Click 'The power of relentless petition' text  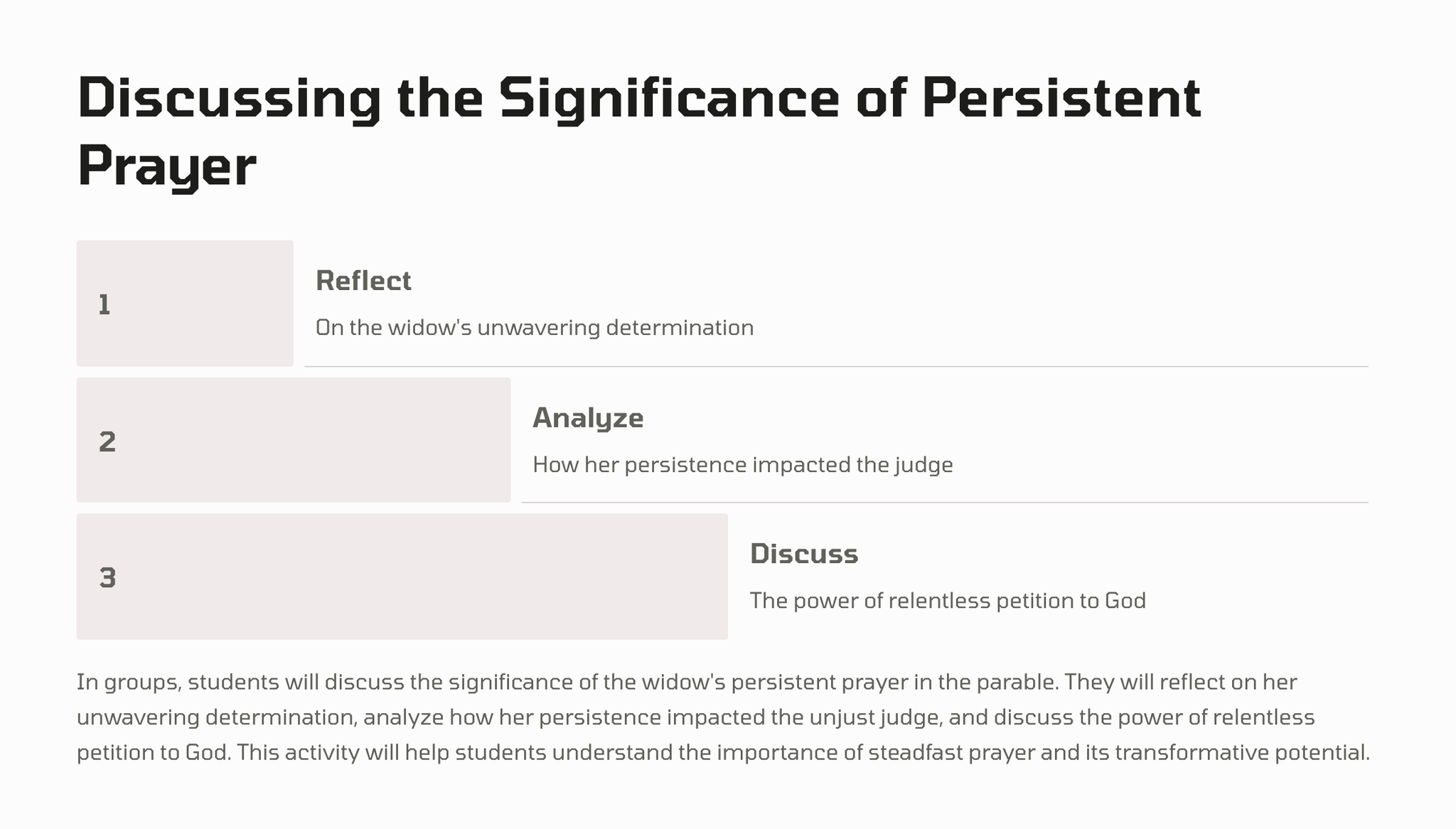pyautogui.click(x=948, y=601)
